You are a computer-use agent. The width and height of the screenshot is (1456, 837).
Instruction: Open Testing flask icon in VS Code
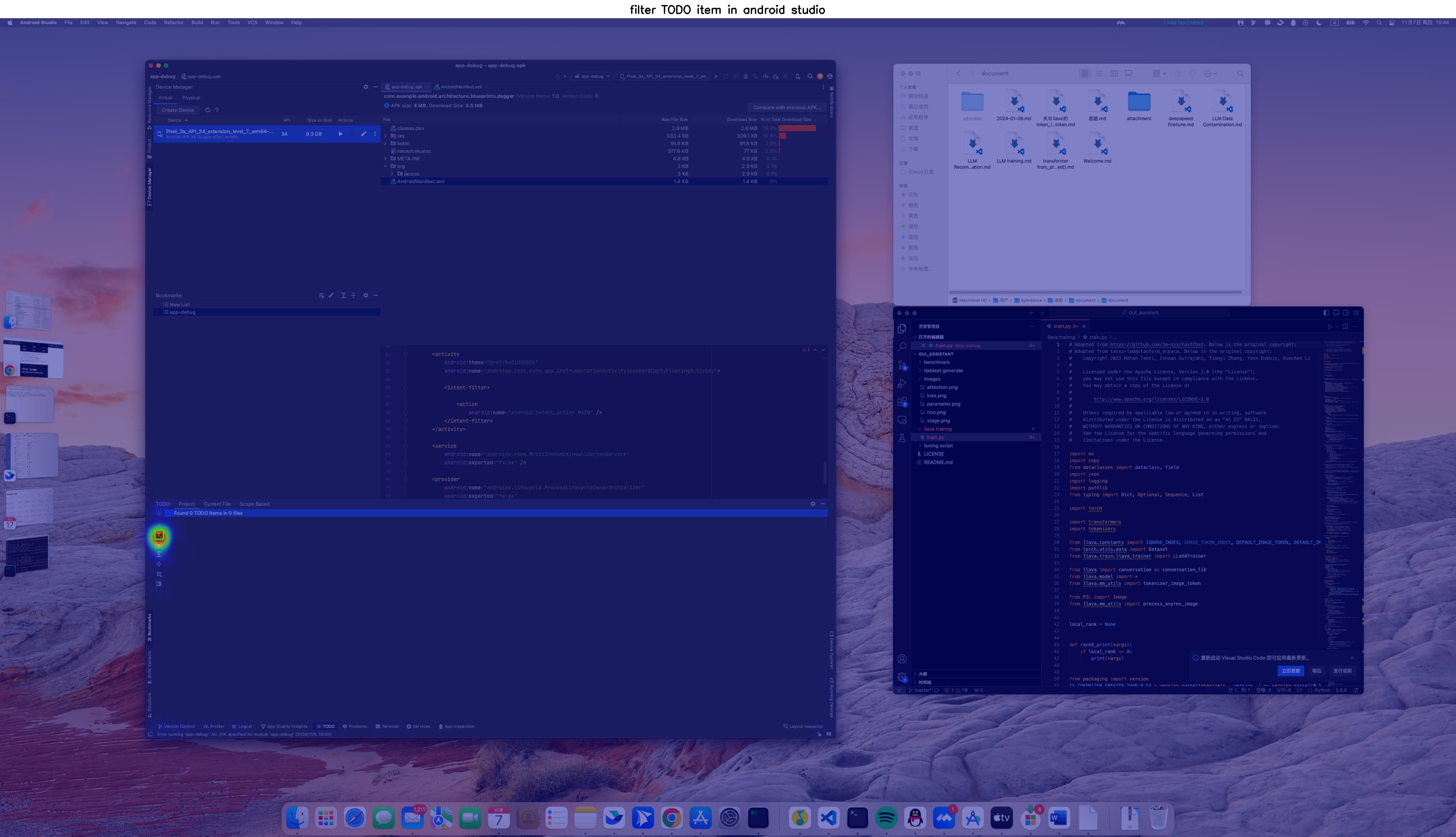(902, 438)
